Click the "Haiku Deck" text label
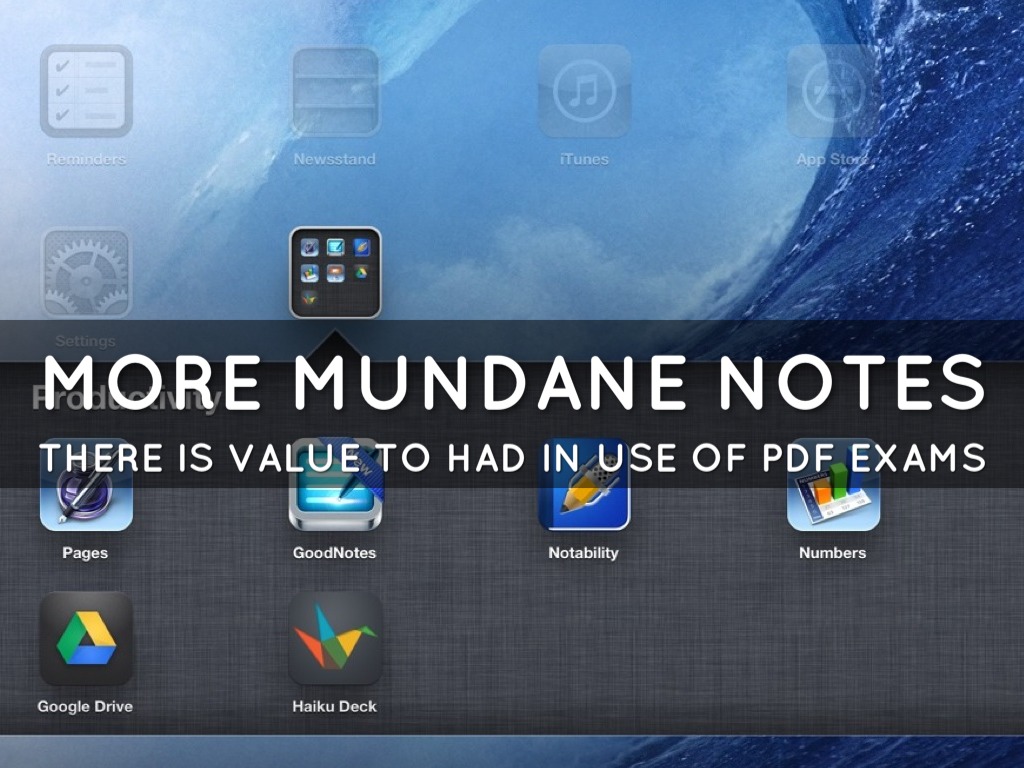The image size is (1024, 768). pyautogui.click(x=334, y=706)
